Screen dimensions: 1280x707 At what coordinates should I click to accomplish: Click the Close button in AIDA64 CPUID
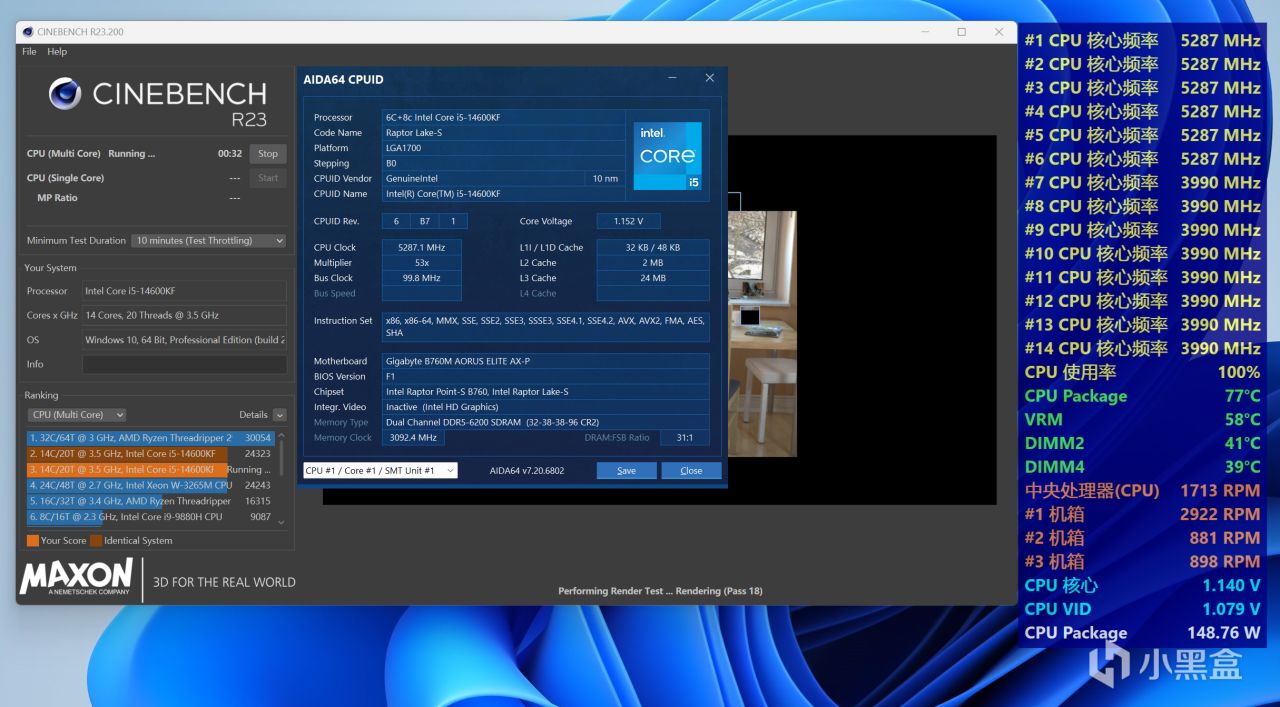(x=691, y=470)
